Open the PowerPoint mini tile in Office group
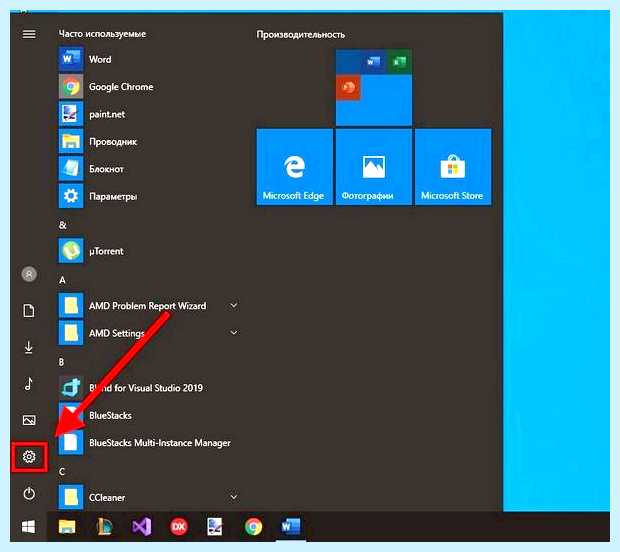Viewport: 620px width, 552px height. click(348, 87)
